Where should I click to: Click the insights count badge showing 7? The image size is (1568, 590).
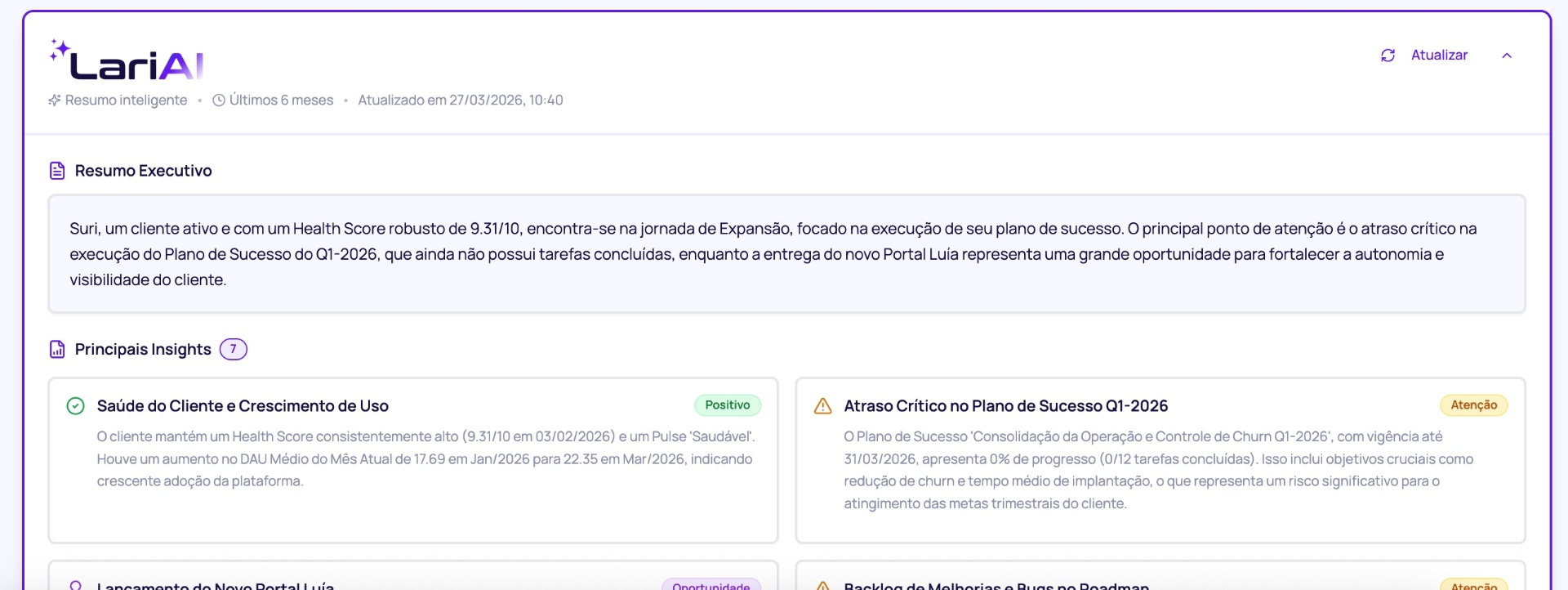(x=234, y=349)
